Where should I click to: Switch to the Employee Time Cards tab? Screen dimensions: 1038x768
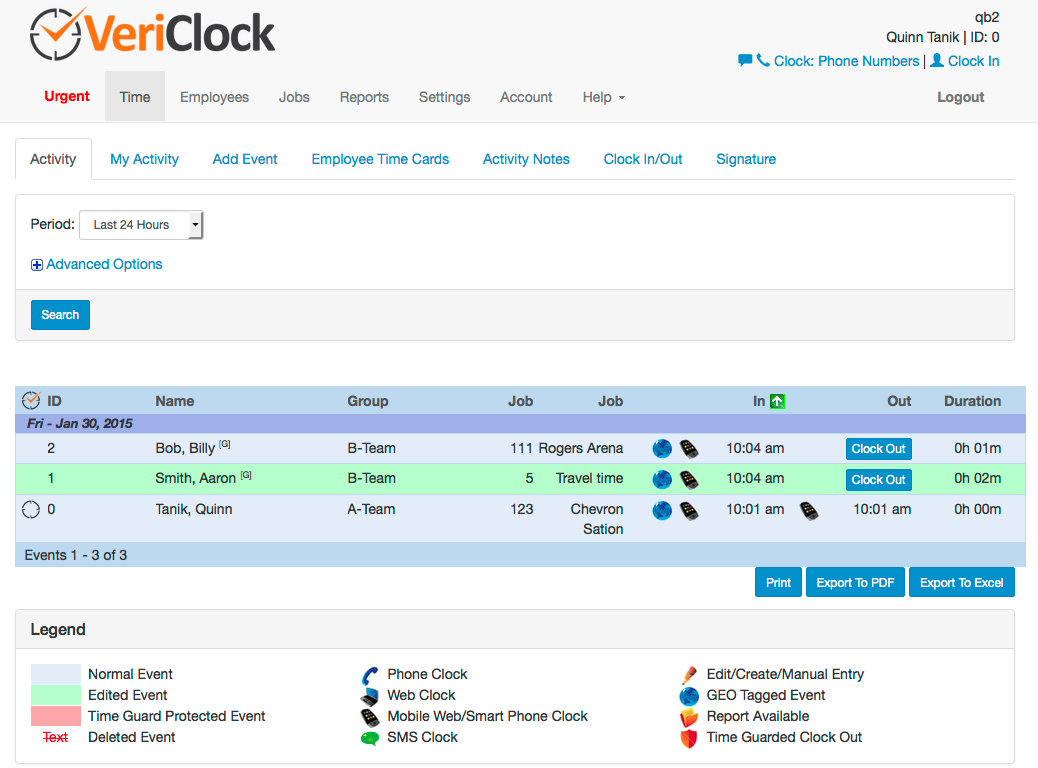380,158
